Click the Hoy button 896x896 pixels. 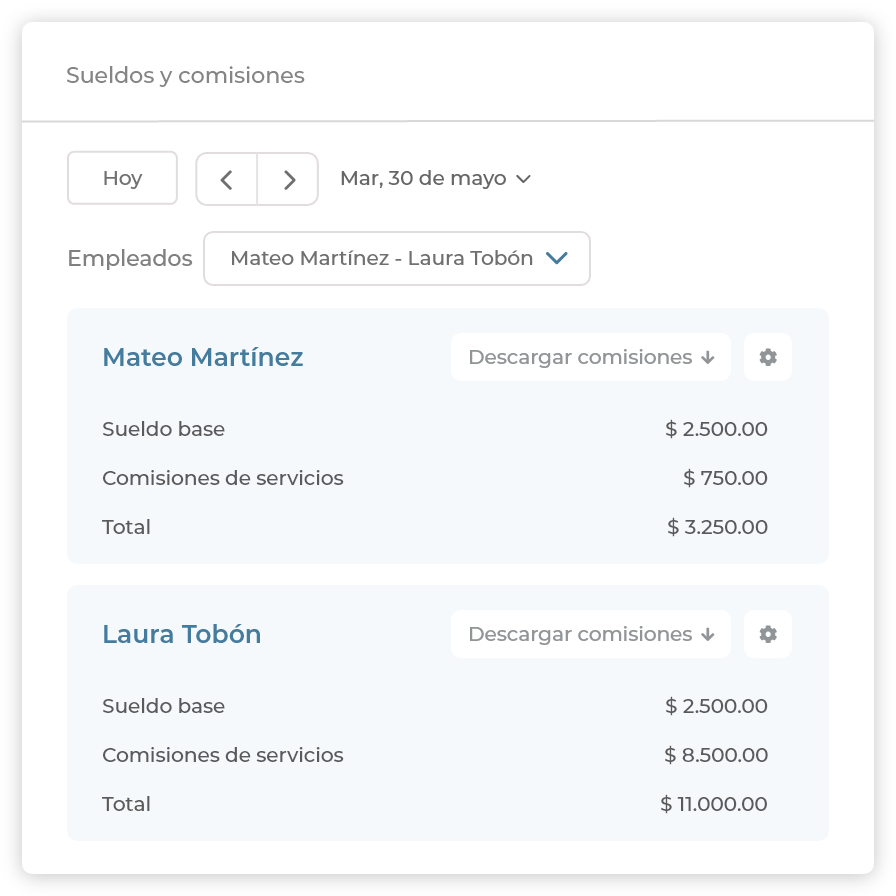(122, 179)
